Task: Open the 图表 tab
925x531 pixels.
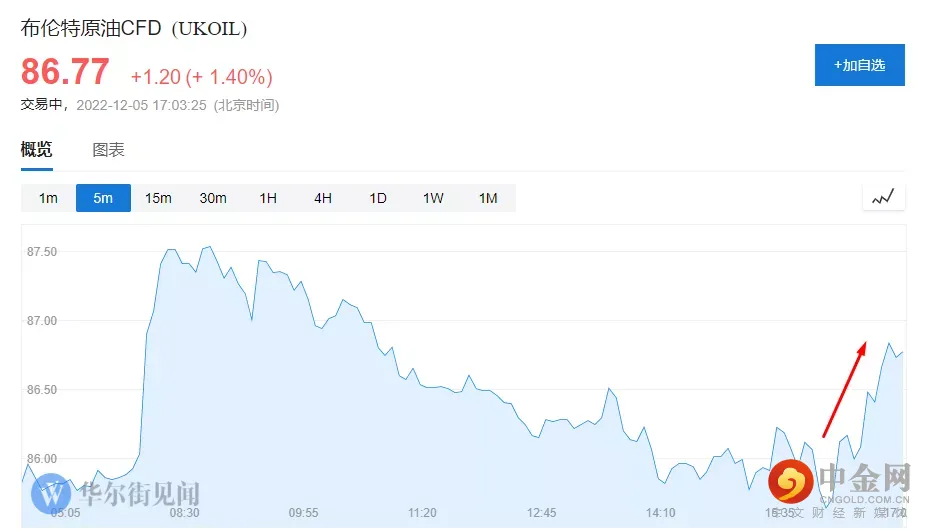Action: point(108,150)
